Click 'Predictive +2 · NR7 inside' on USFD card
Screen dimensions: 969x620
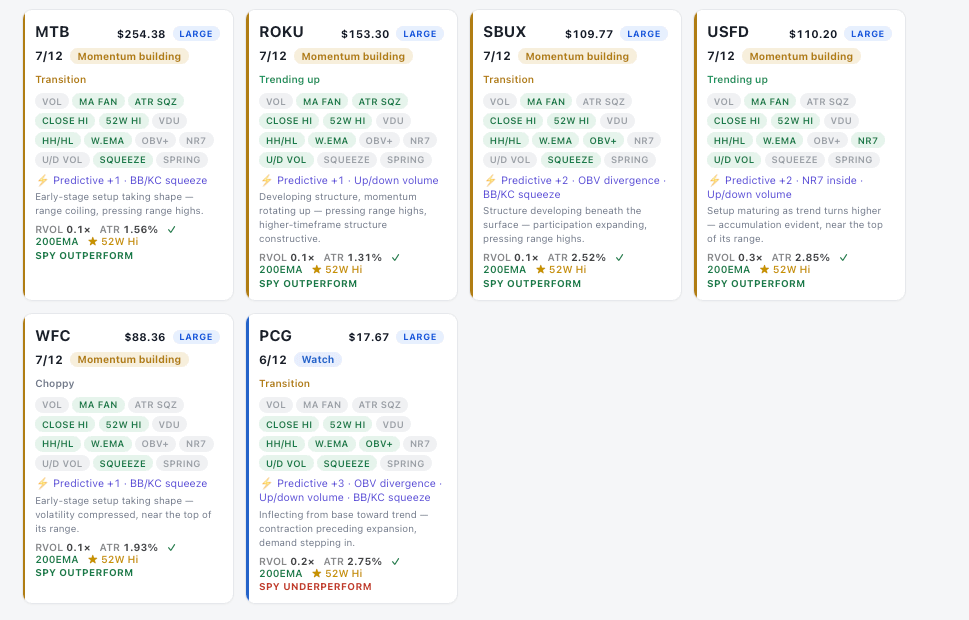[x=790, y=180]
